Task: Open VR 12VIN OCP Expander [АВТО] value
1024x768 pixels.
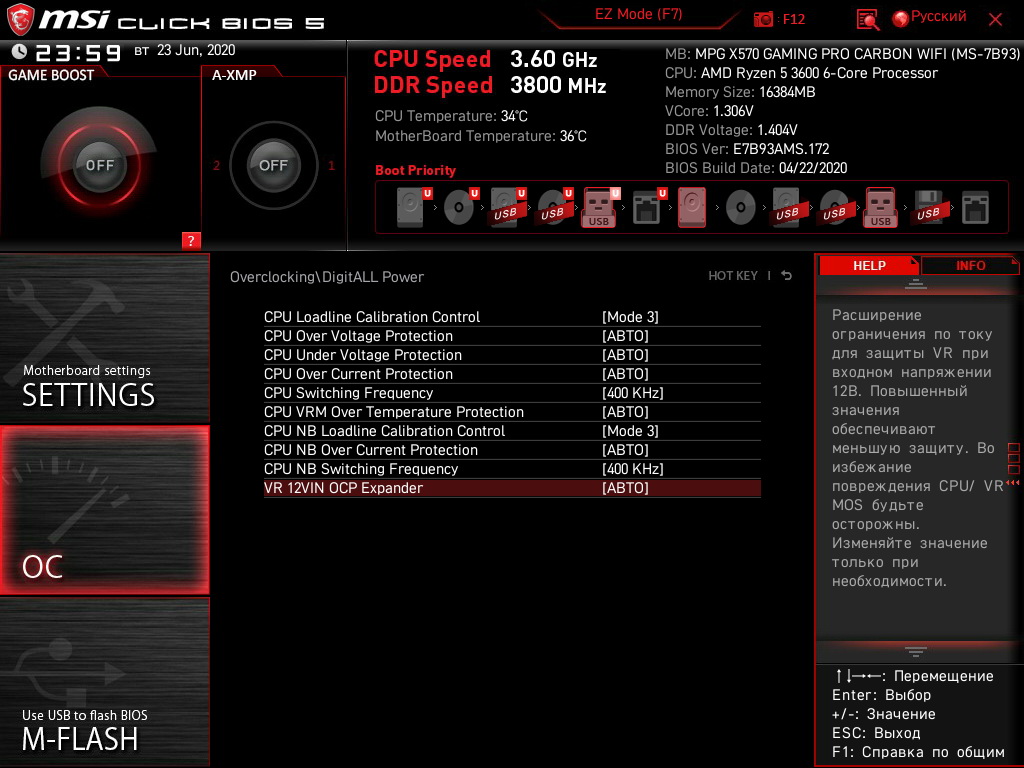Action: pos(625,487)
